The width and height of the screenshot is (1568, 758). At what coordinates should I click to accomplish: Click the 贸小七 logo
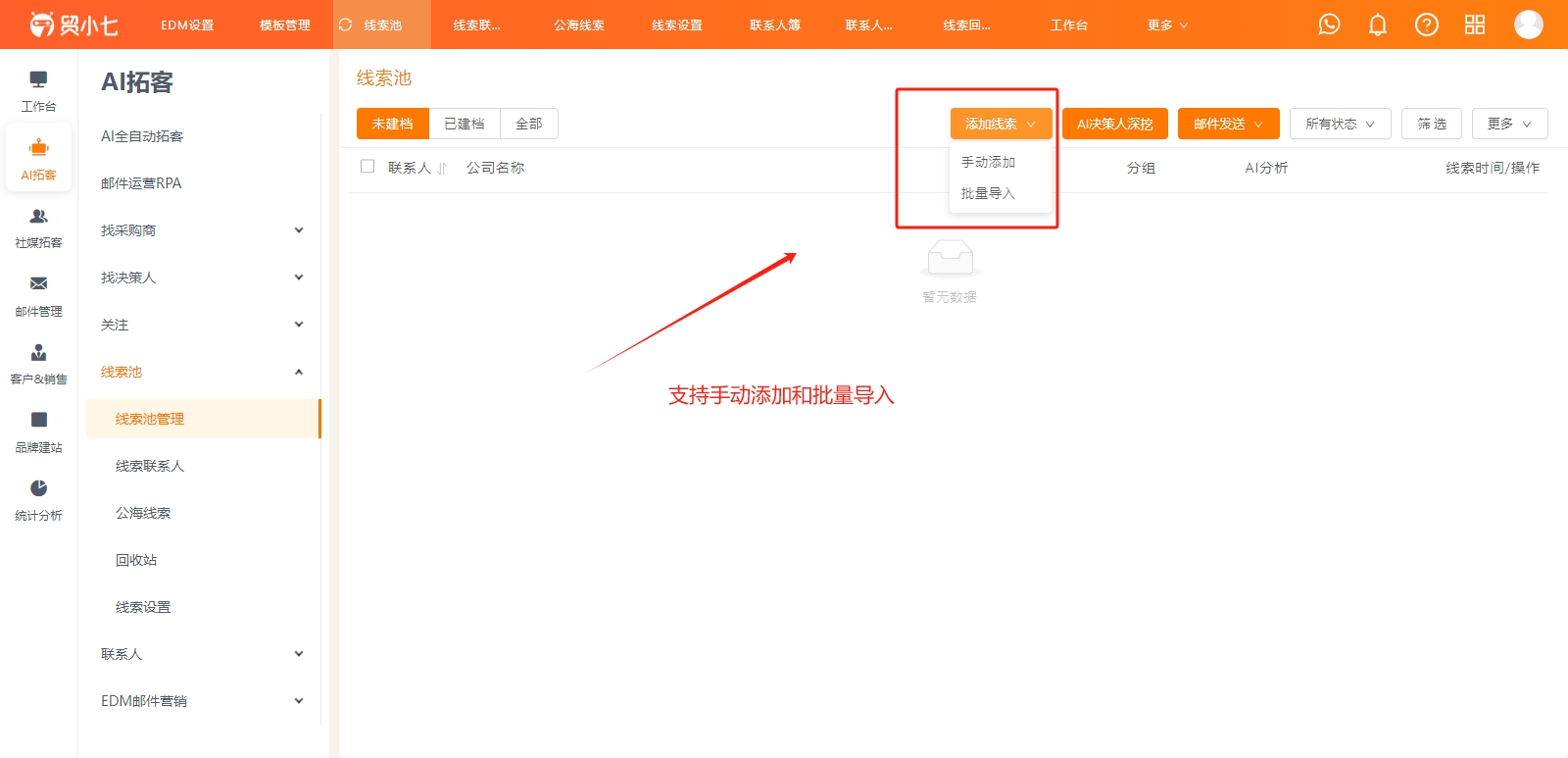[73, 25]
